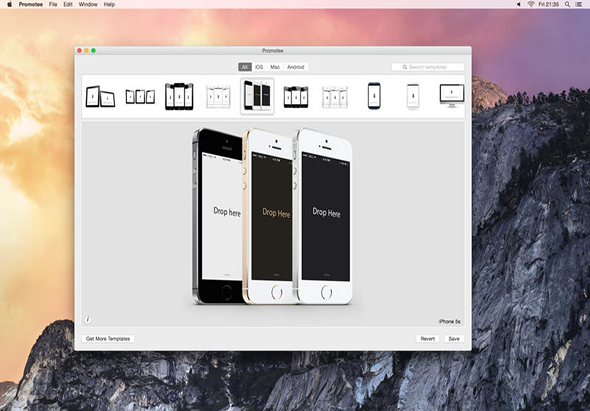Click the Revert button
This screenshot has width=590, height=411.
tap(427, 339)
